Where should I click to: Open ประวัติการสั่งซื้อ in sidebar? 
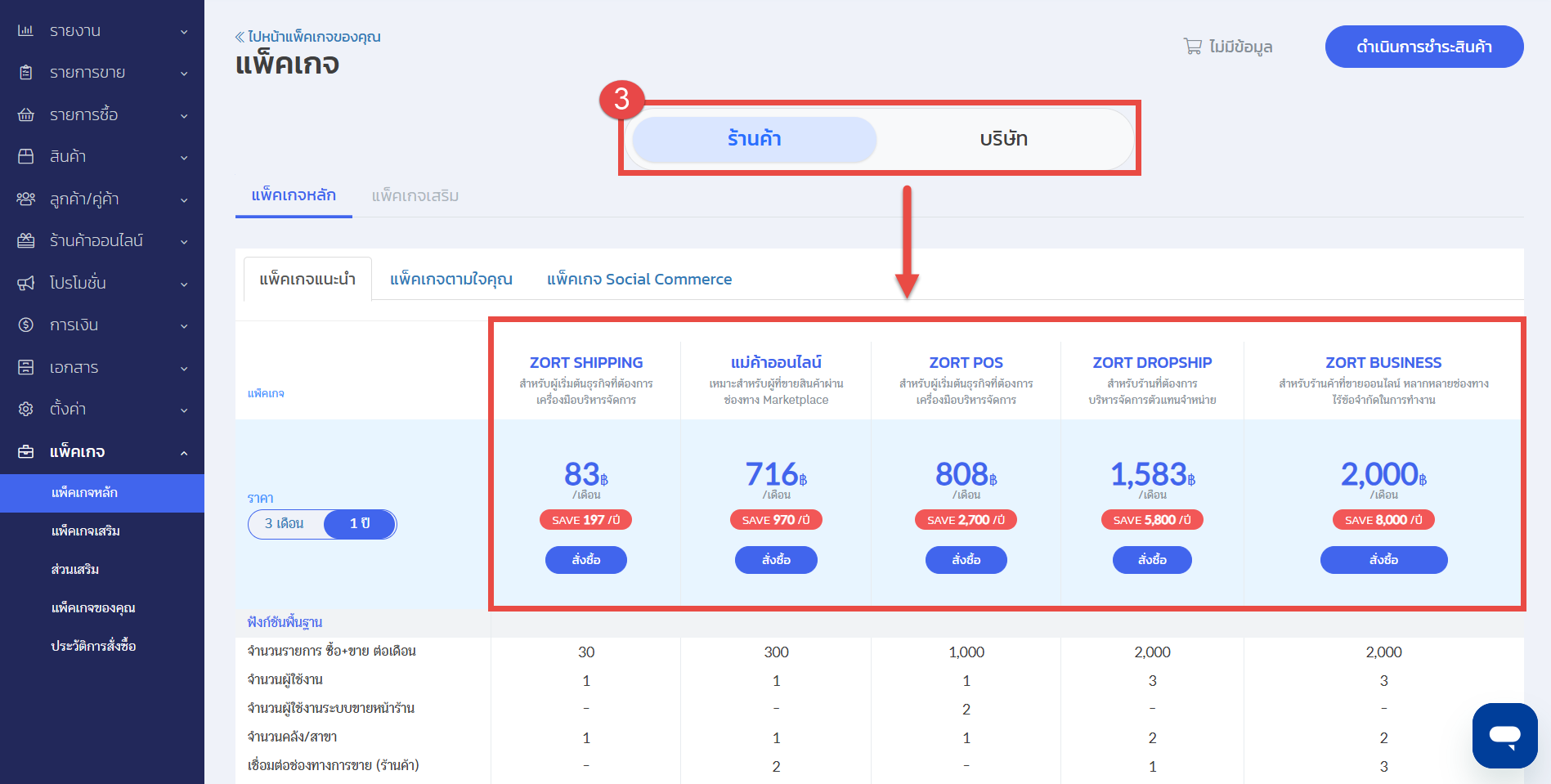point(93,647)
